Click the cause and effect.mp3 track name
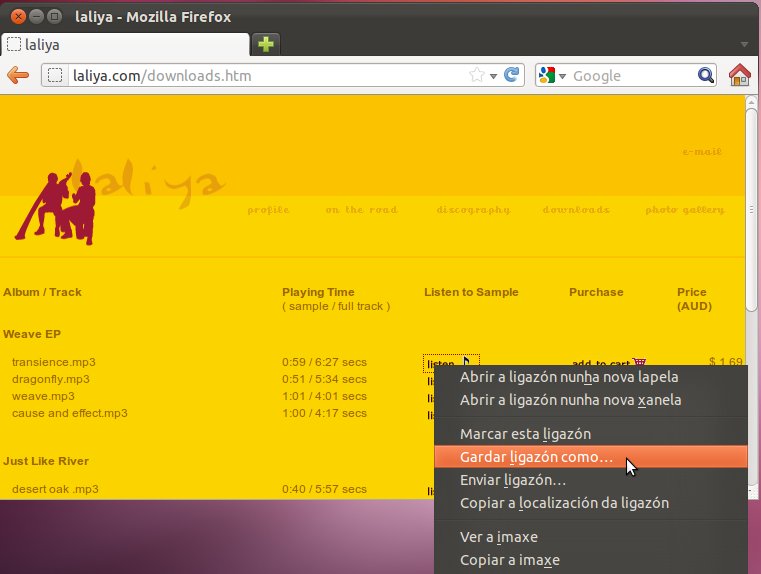 (x=69, y=413)
